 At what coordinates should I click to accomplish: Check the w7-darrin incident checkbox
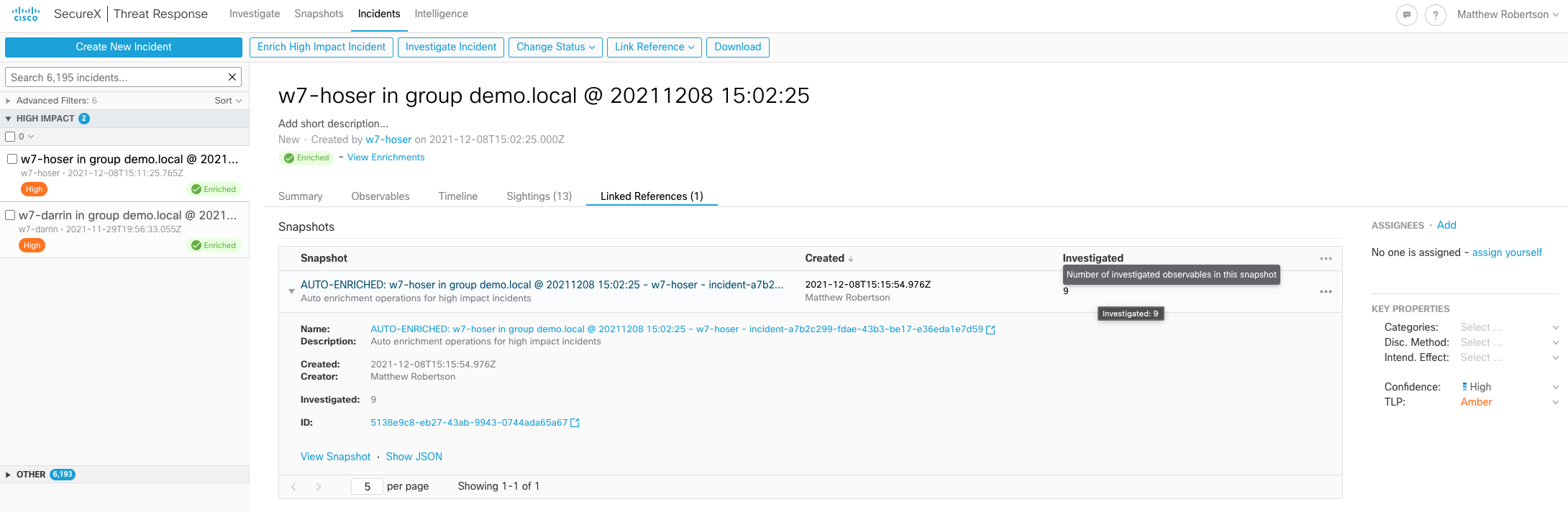pos(11,215)
